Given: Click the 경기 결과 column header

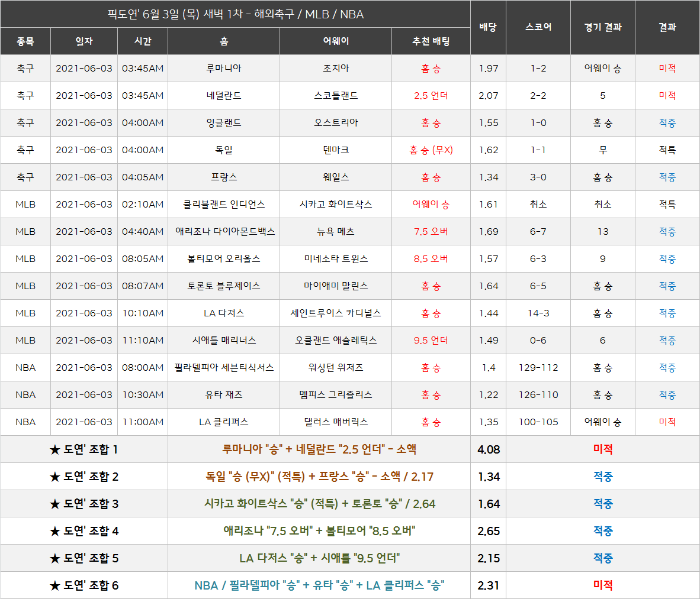Looking at the screenshot, I should pos(603,27).
